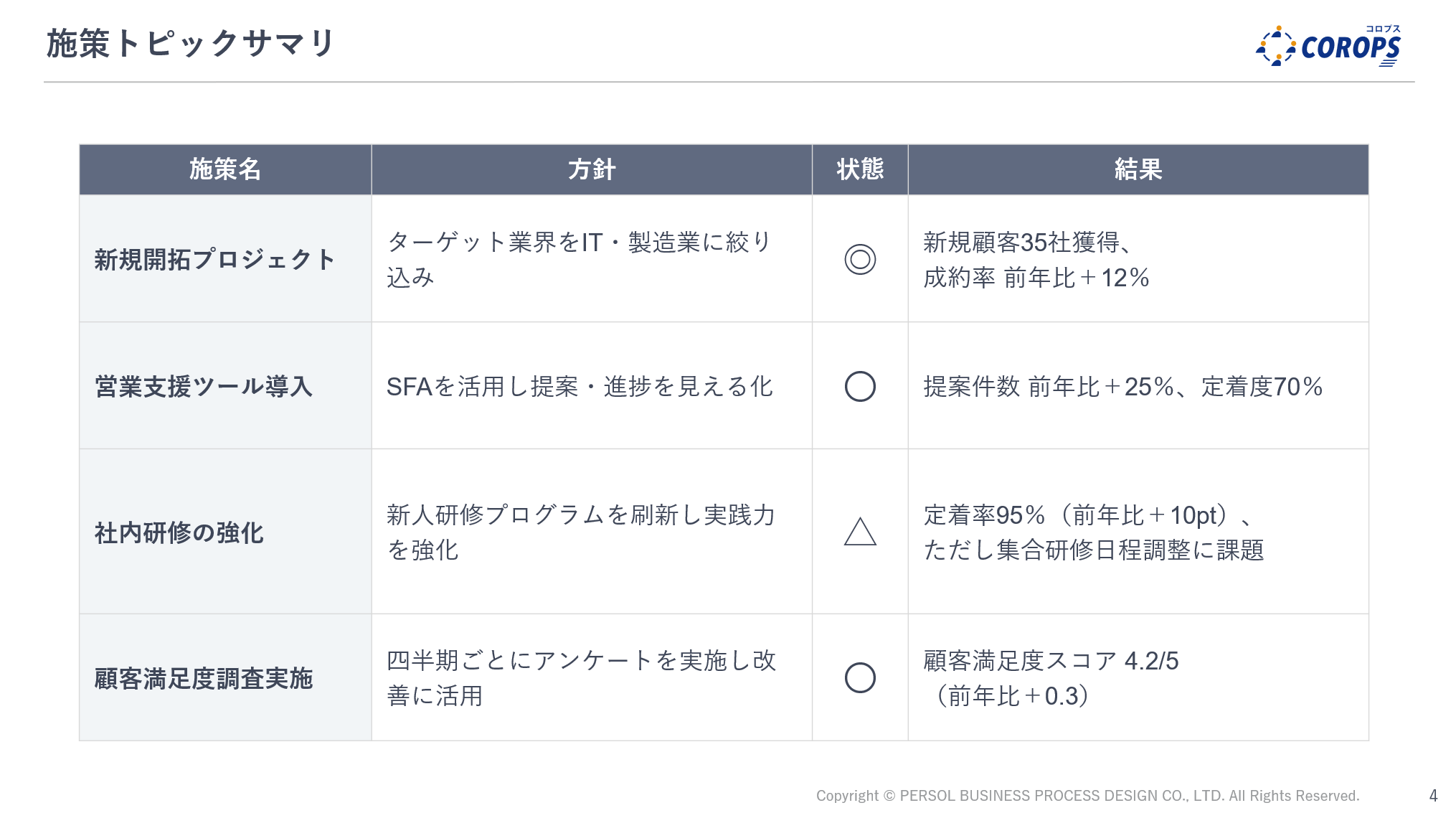Click the policy text about SFAを活用し提案

tap(580, 387)
